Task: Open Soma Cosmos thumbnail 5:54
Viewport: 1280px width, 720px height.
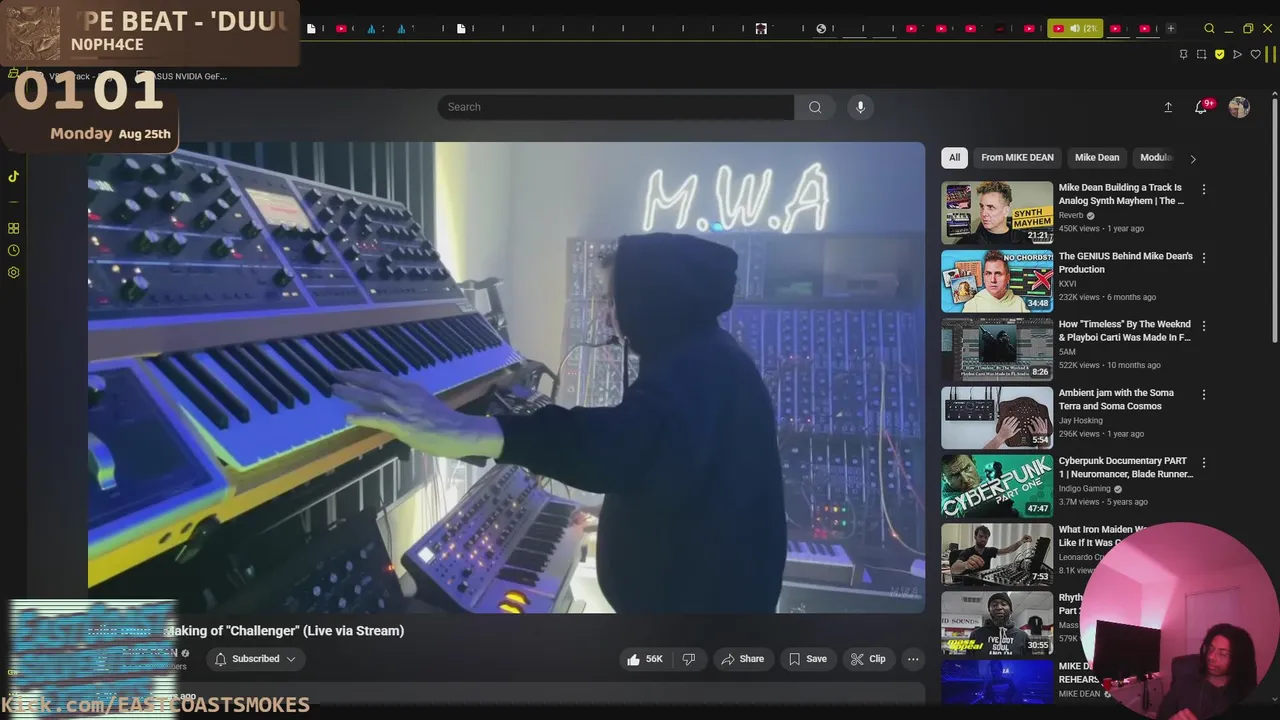Action: pyautogui.click(x=997, y=418)
